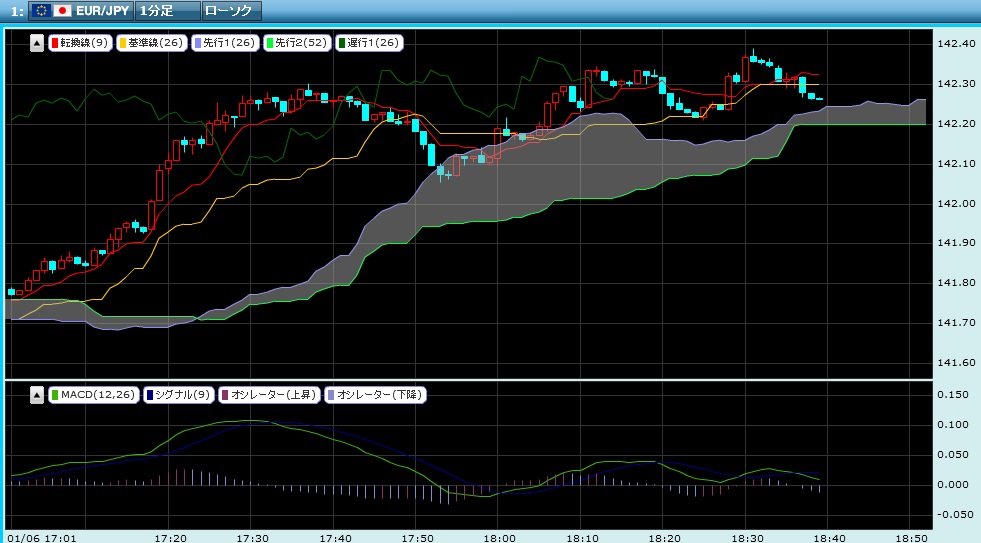
Task: Click the red swatch beside 転換線(9)
Action: click(x=54, y=43)
